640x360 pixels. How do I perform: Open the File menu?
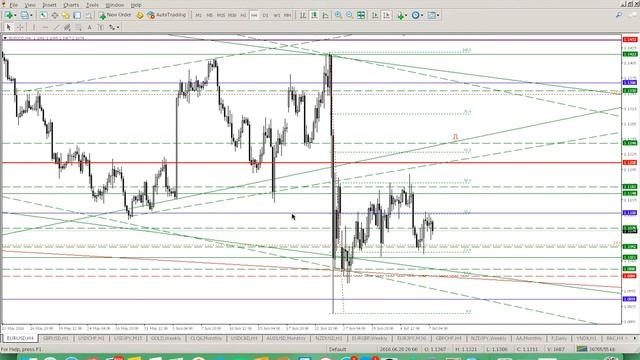13,5
